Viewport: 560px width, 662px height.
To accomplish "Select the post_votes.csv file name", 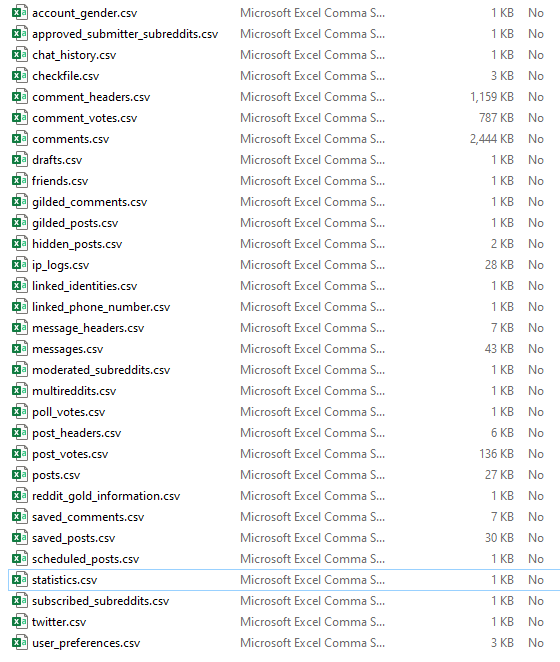I will tap(70, 454).
